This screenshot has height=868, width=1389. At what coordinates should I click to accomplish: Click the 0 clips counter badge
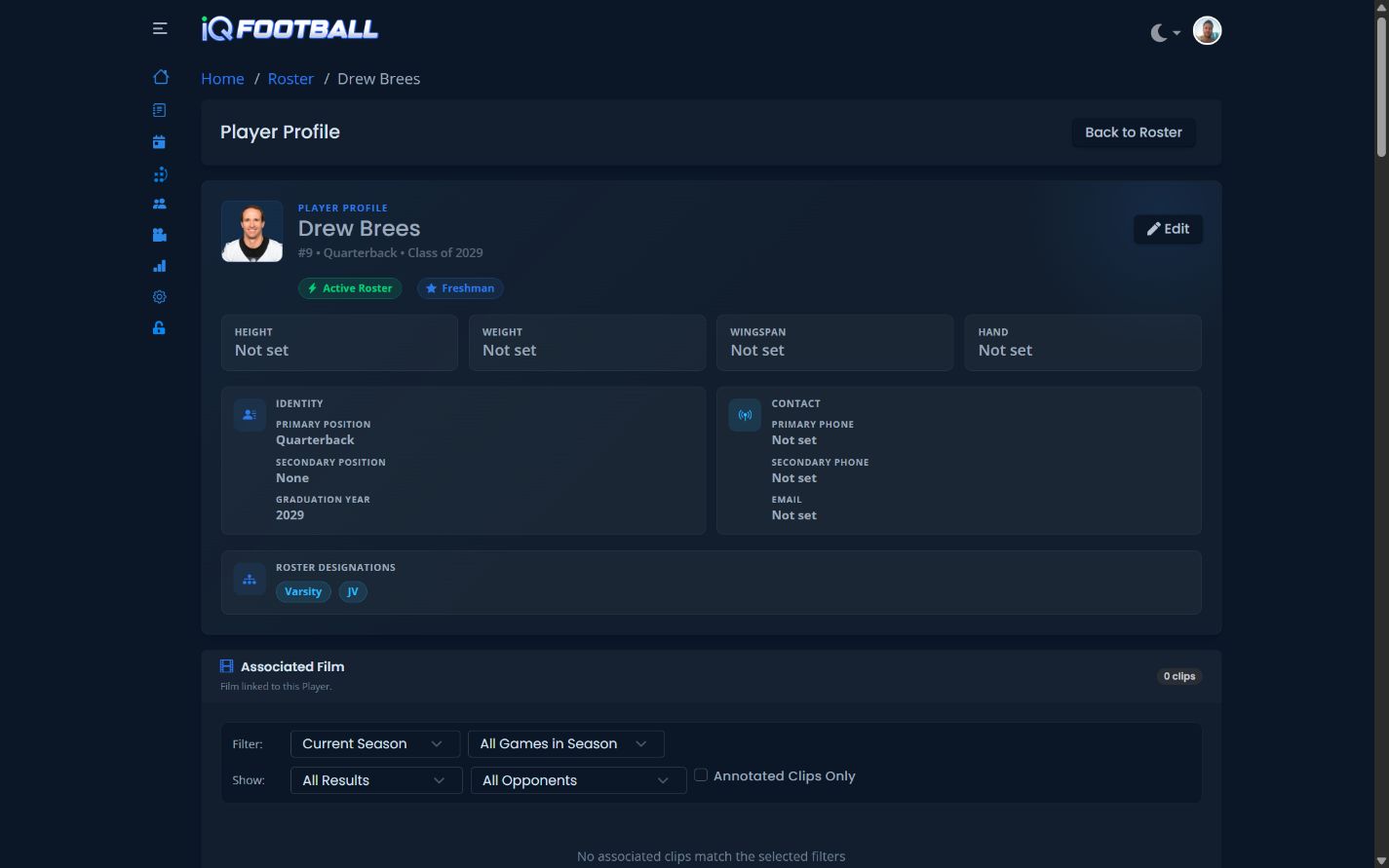coord(1179,676)
